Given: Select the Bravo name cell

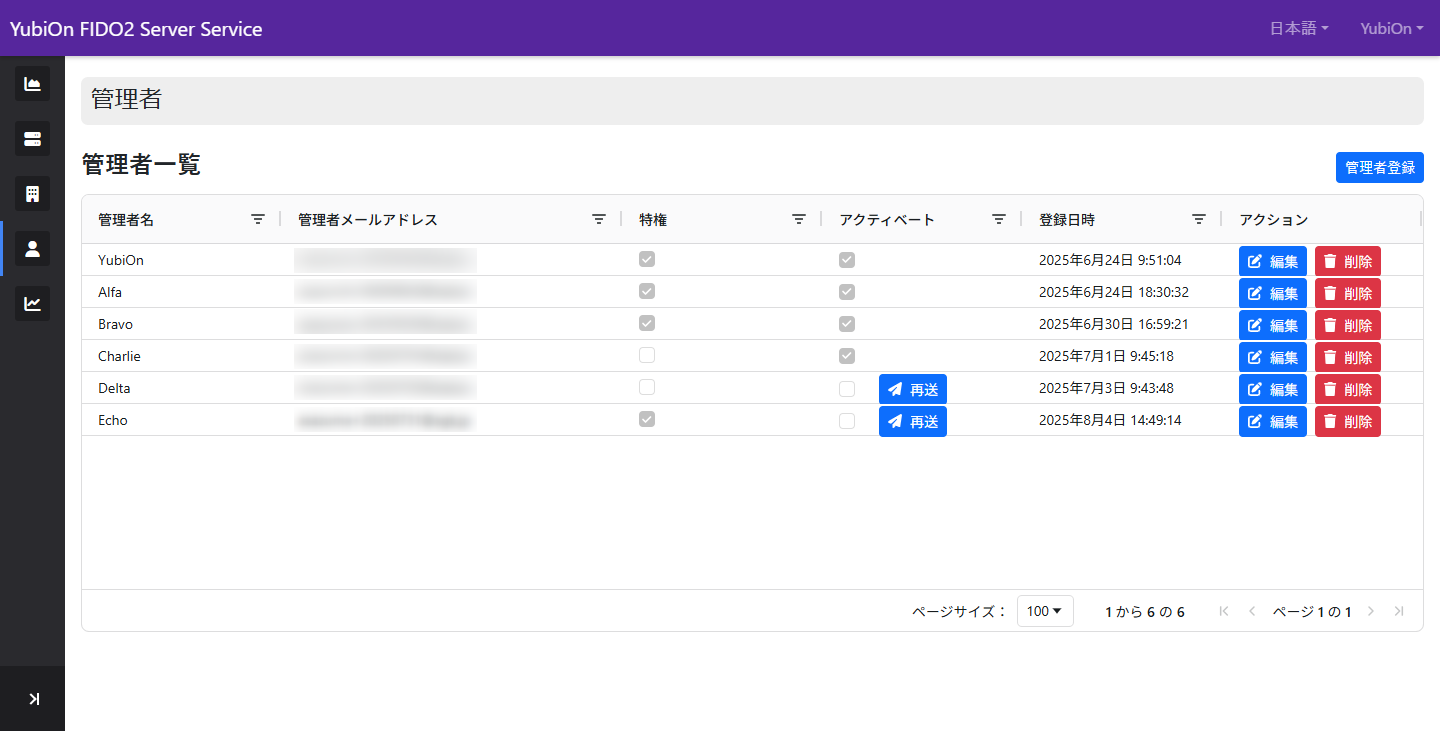Looking at the screenshot, I should point(115,324).
